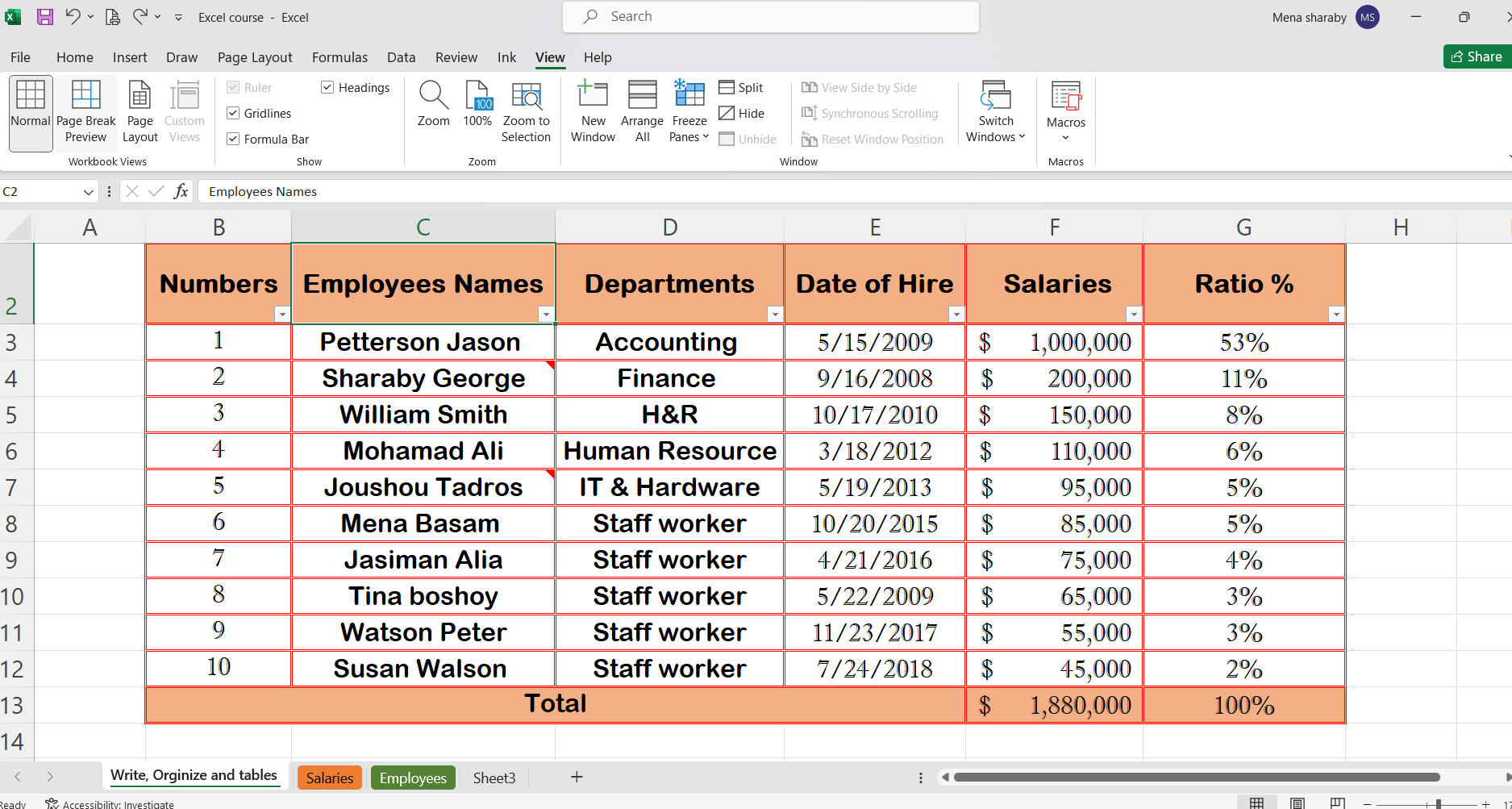Open Employees Names filter dropdown
The width and height of the screenshot is (1512, 809).
[x=546, y=314]
